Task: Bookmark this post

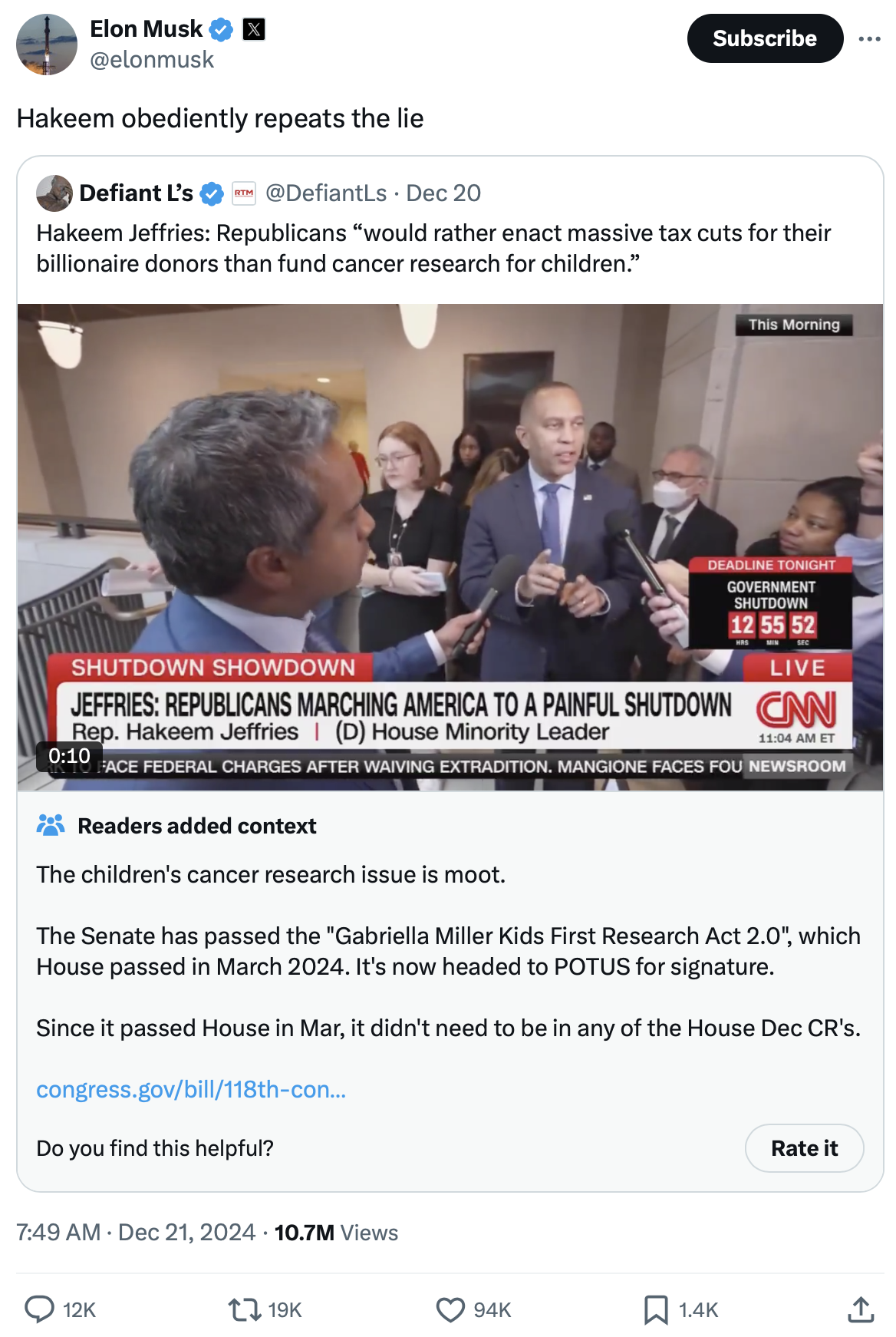Action: tap(656, 1309)
